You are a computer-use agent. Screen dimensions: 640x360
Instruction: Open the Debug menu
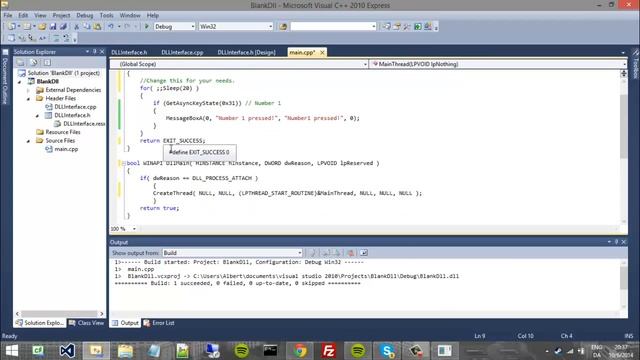(x=84, y=16)
